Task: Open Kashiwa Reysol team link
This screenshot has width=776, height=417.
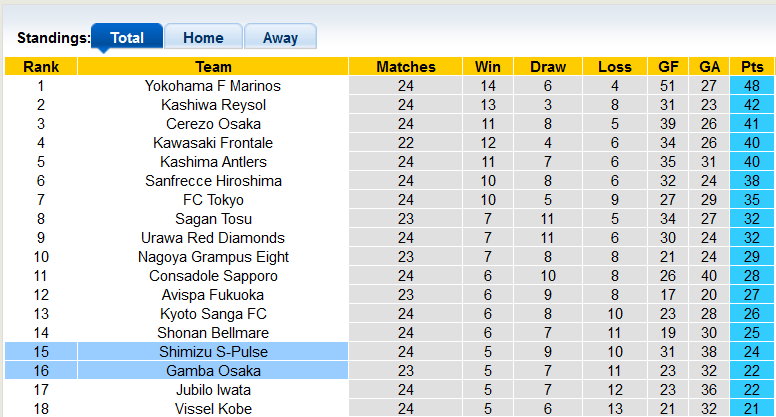Action: point(213,105)
